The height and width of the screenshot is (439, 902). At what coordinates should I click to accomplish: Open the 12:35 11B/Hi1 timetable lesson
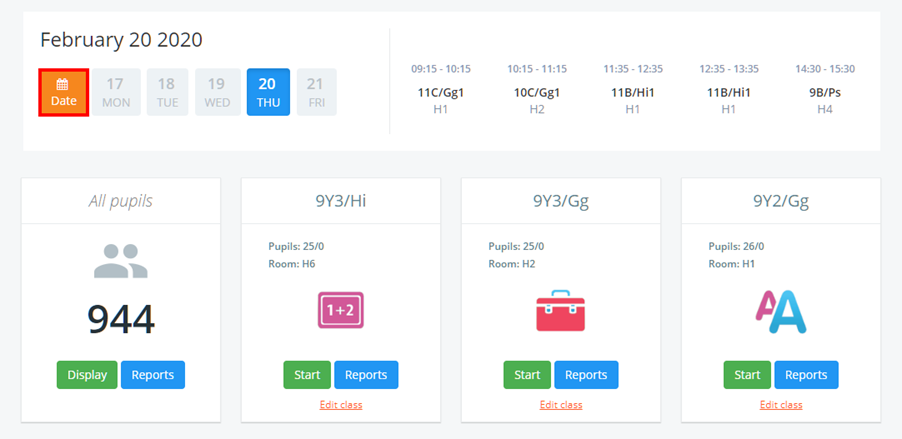pyautogui.click(x=729, y=89)
